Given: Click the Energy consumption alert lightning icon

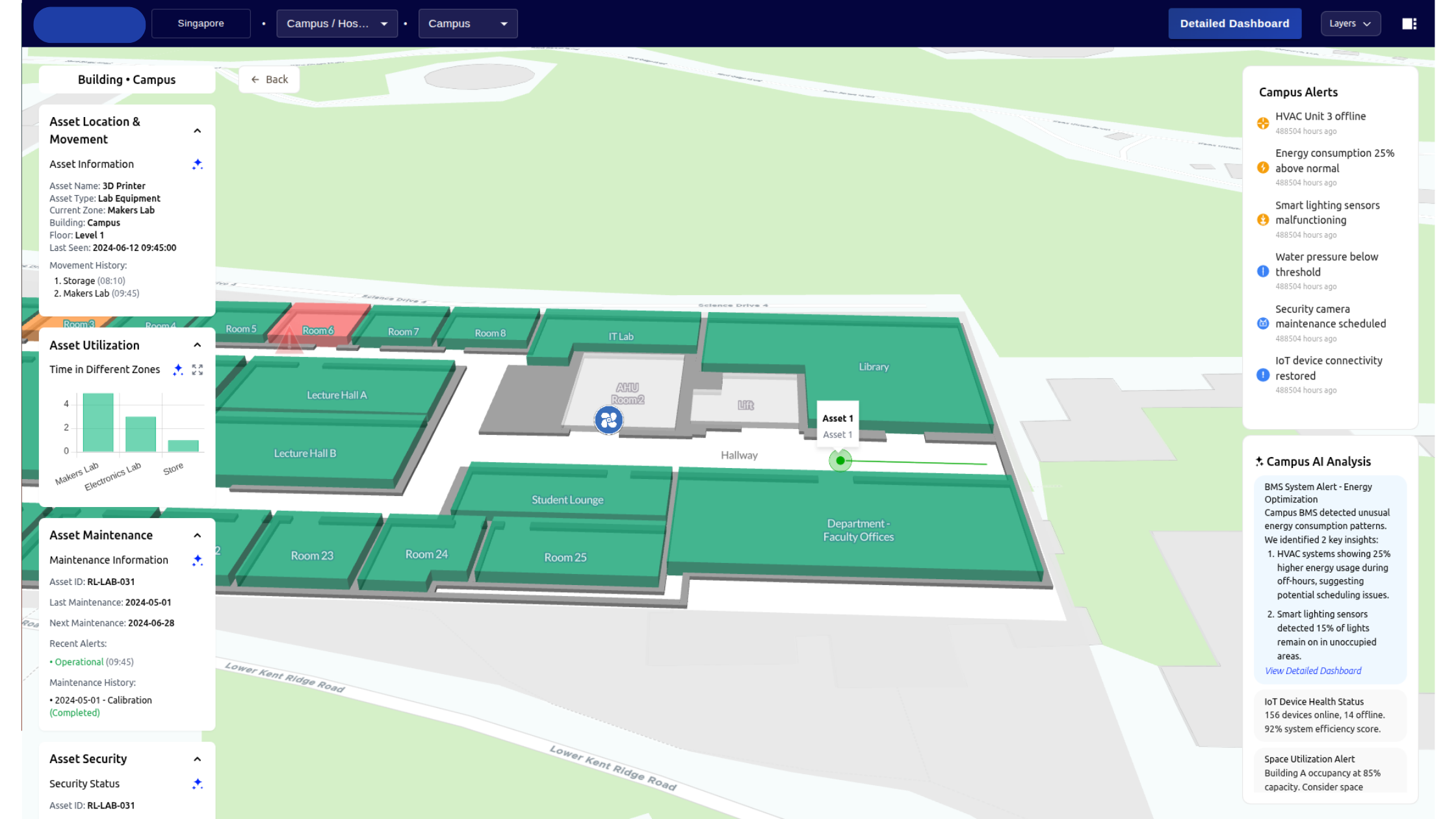Looking at the screenshot, I should [1263, 168].
